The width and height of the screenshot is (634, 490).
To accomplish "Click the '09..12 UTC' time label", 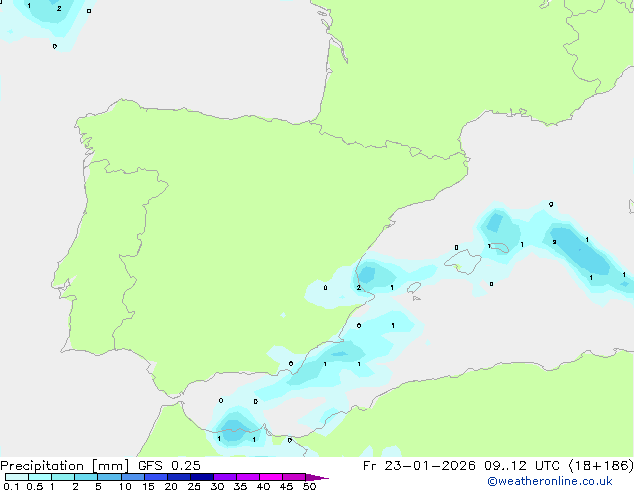I will [x=522, y=466].
